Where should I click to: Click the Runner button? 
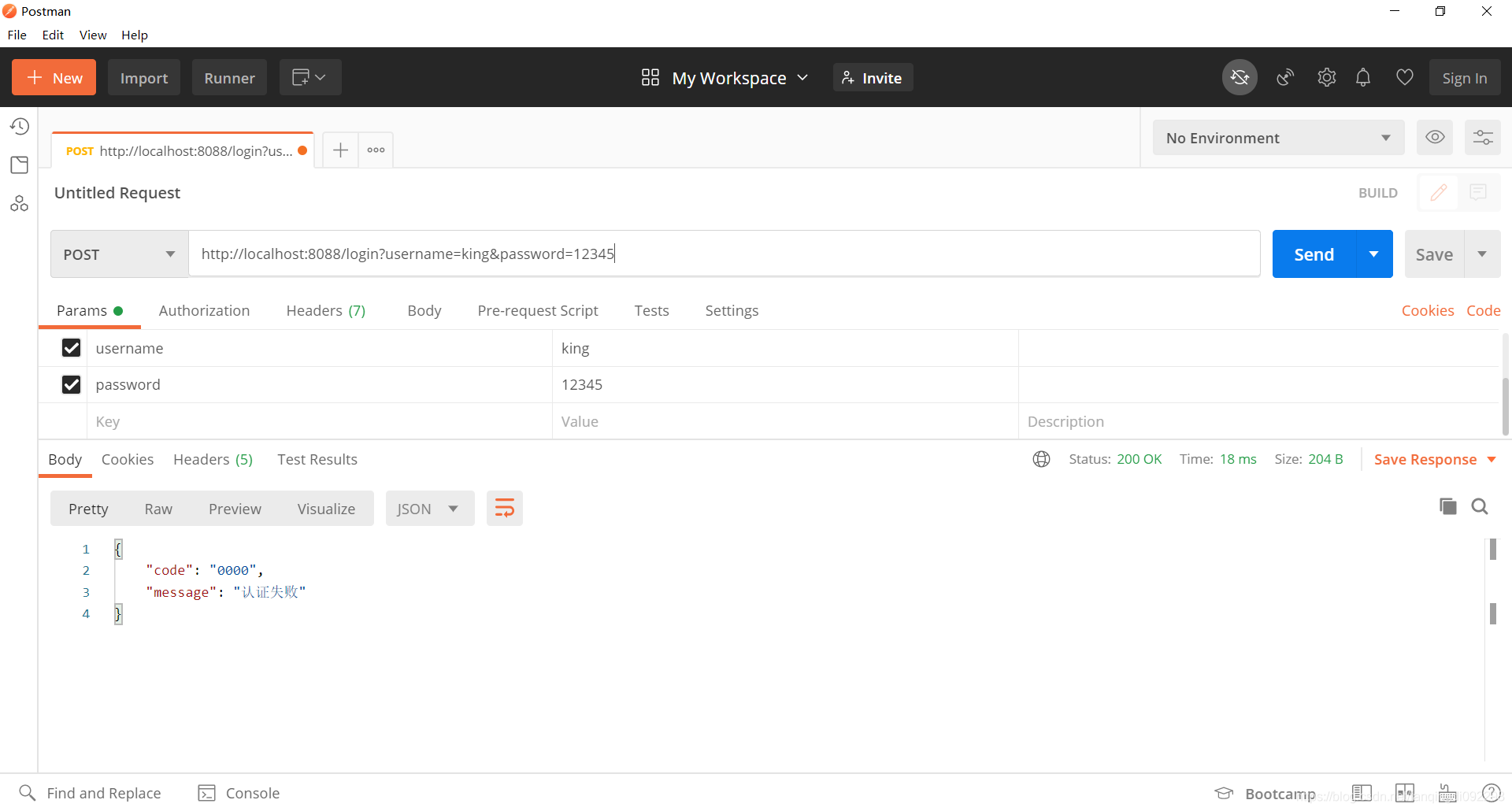(229, 77)
